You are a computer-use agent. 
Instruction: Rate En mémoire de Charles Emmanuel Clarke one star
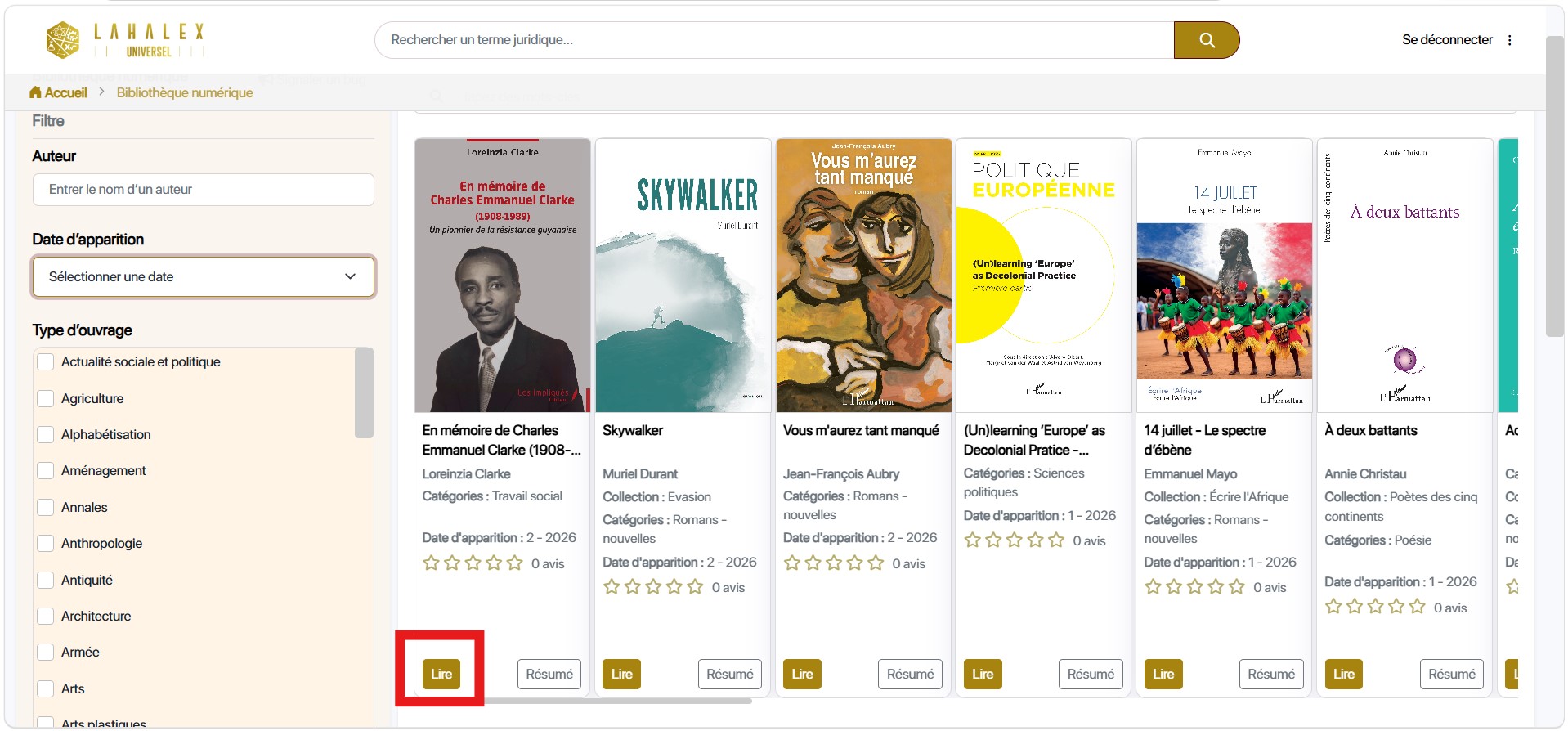(x=431, y=563)
